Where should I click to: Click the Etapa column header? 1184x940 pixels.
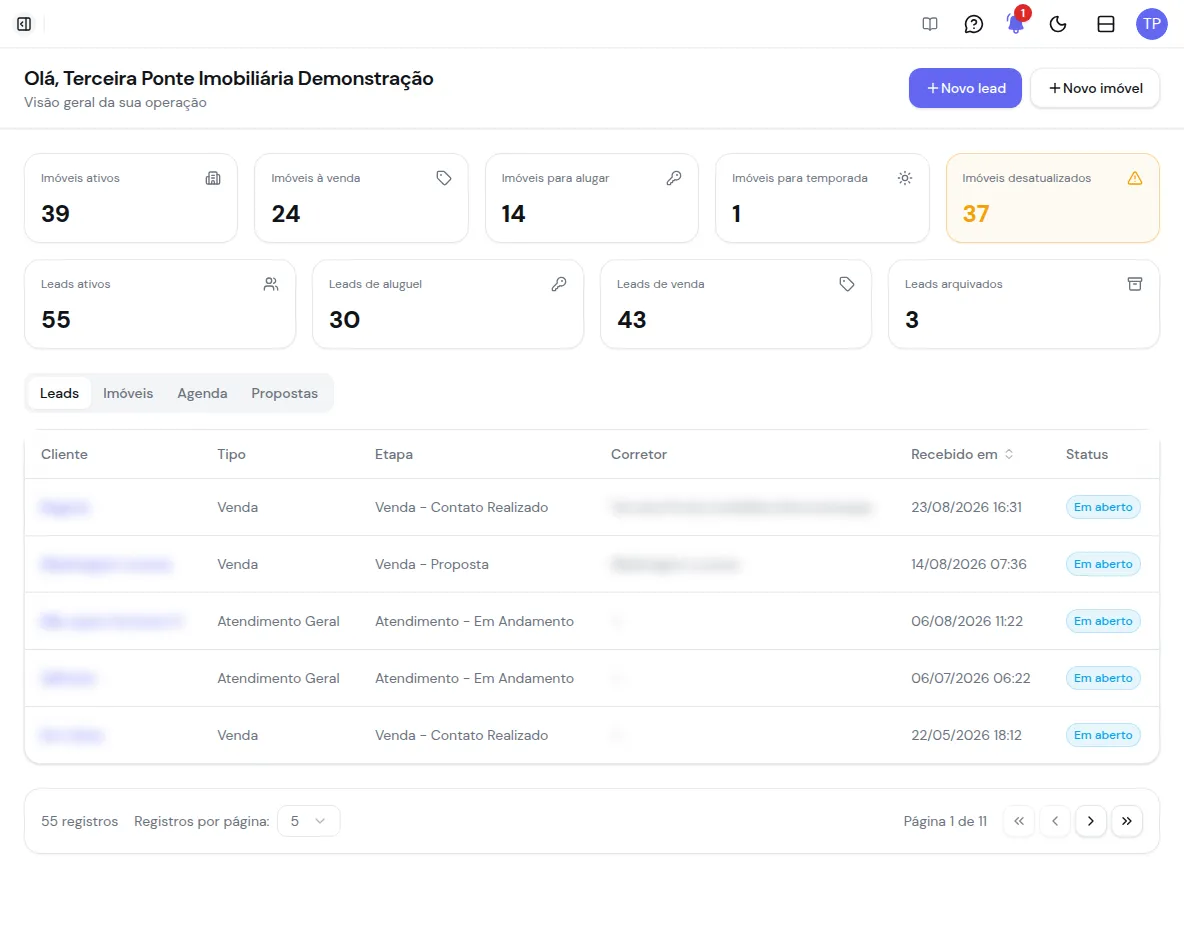click(x=394, y=455)
